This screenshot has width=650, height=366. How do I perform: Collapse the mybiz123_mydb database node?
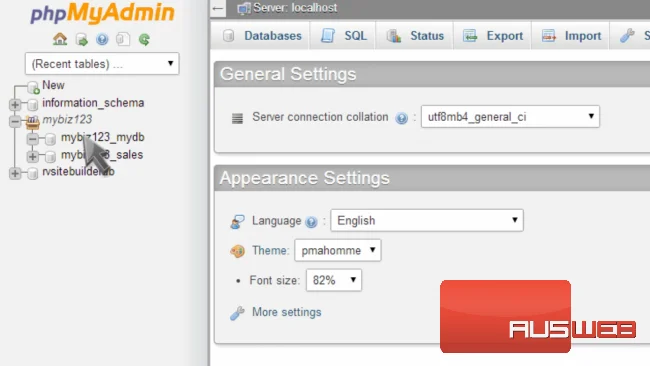33,139
